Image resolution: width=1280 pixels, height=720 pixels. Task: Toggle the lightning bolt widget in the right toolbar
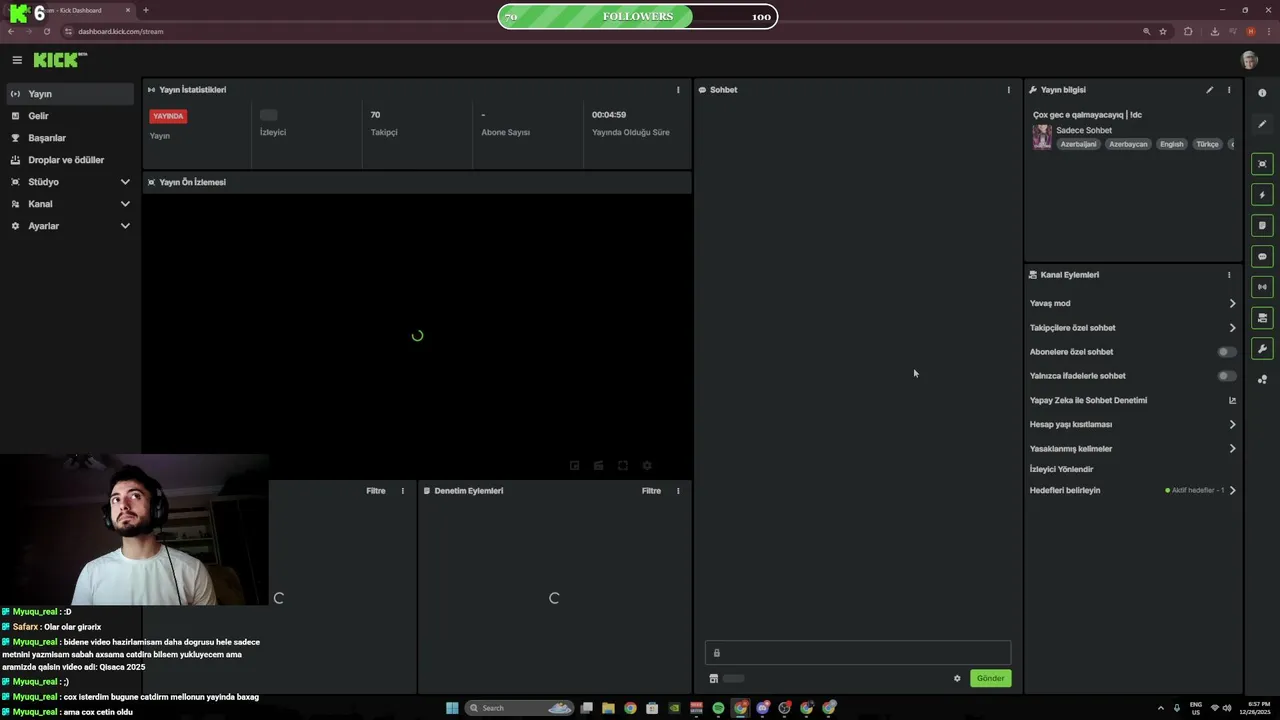point(1262,195)
